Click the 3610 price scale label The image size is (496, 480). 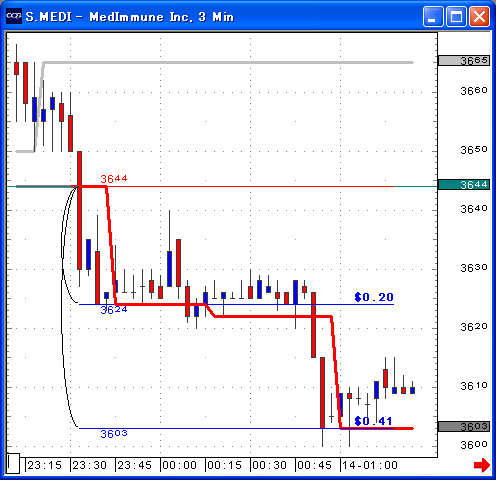[474, 386]
